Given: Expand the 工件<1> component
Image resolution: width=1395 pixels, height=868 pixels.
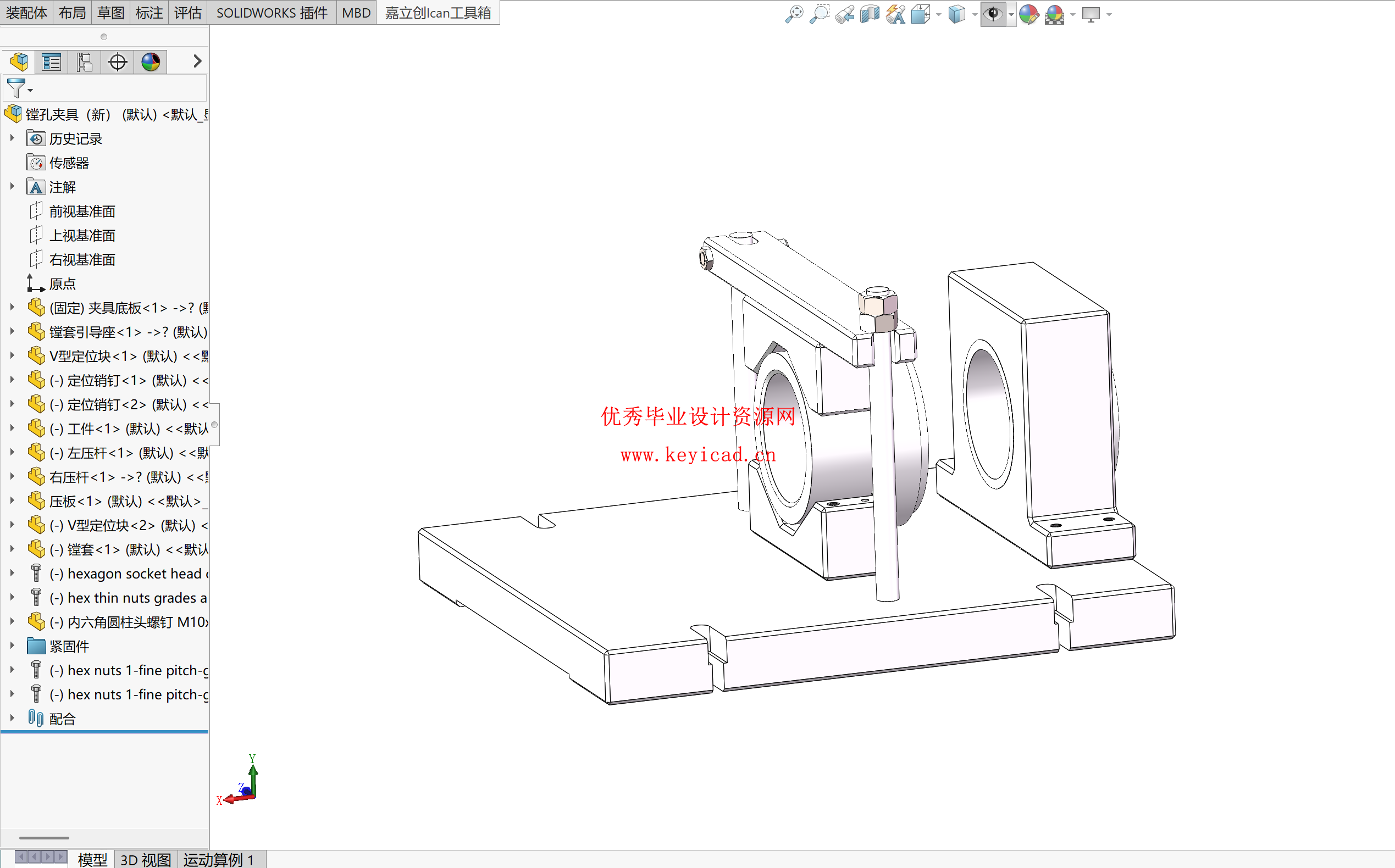Looking at the screenshot, I should [x=12, y=428].
